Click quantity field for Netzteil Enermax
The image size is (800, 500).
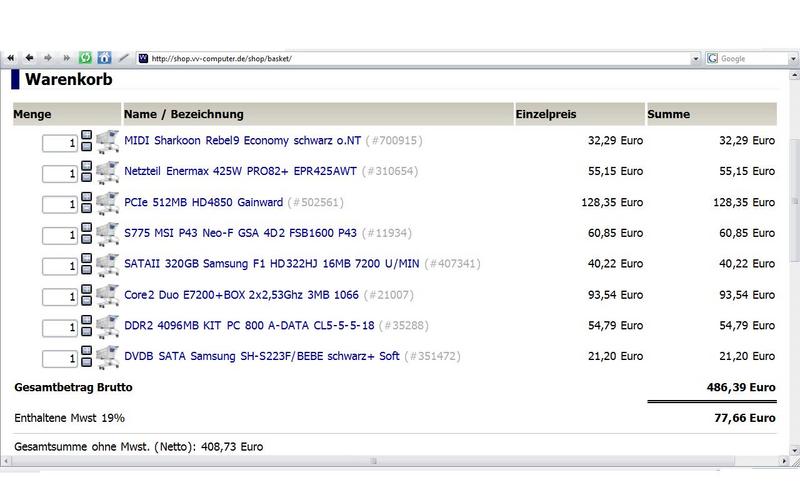tap(60, 174)
